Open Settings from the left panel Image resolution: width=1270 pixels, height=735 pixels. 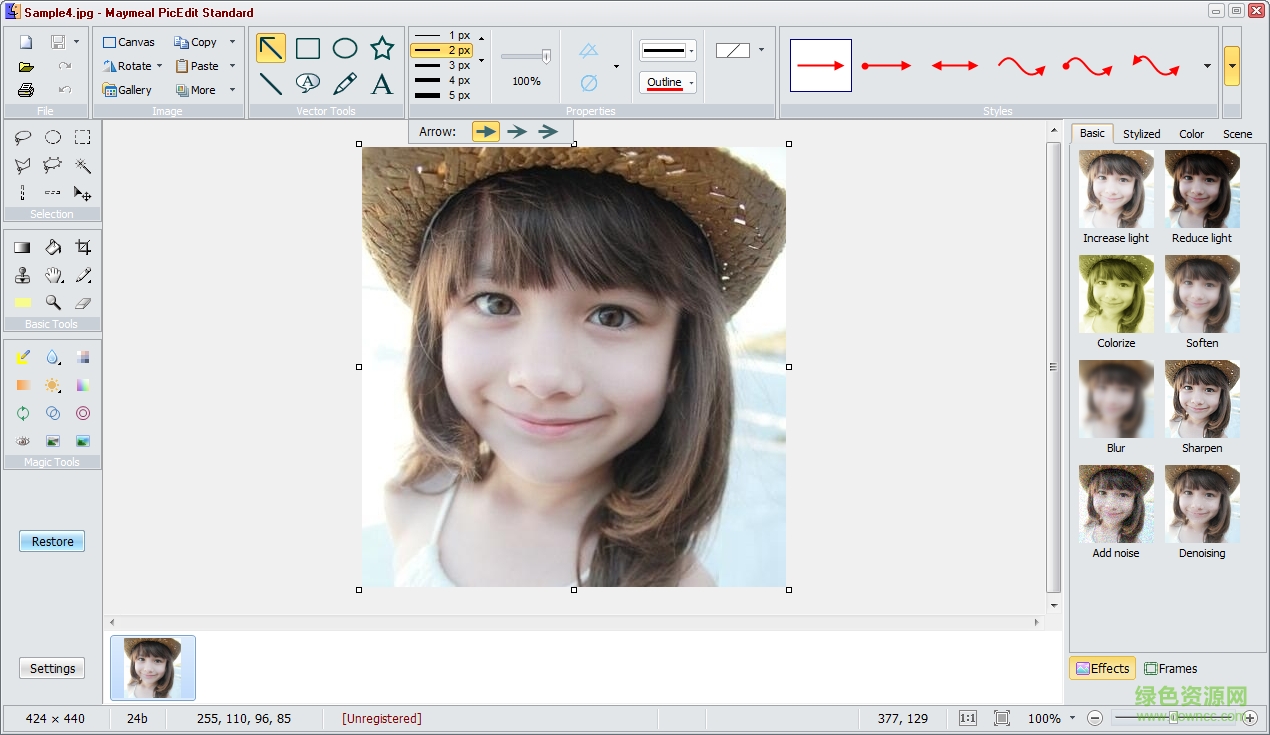point(52,668)
